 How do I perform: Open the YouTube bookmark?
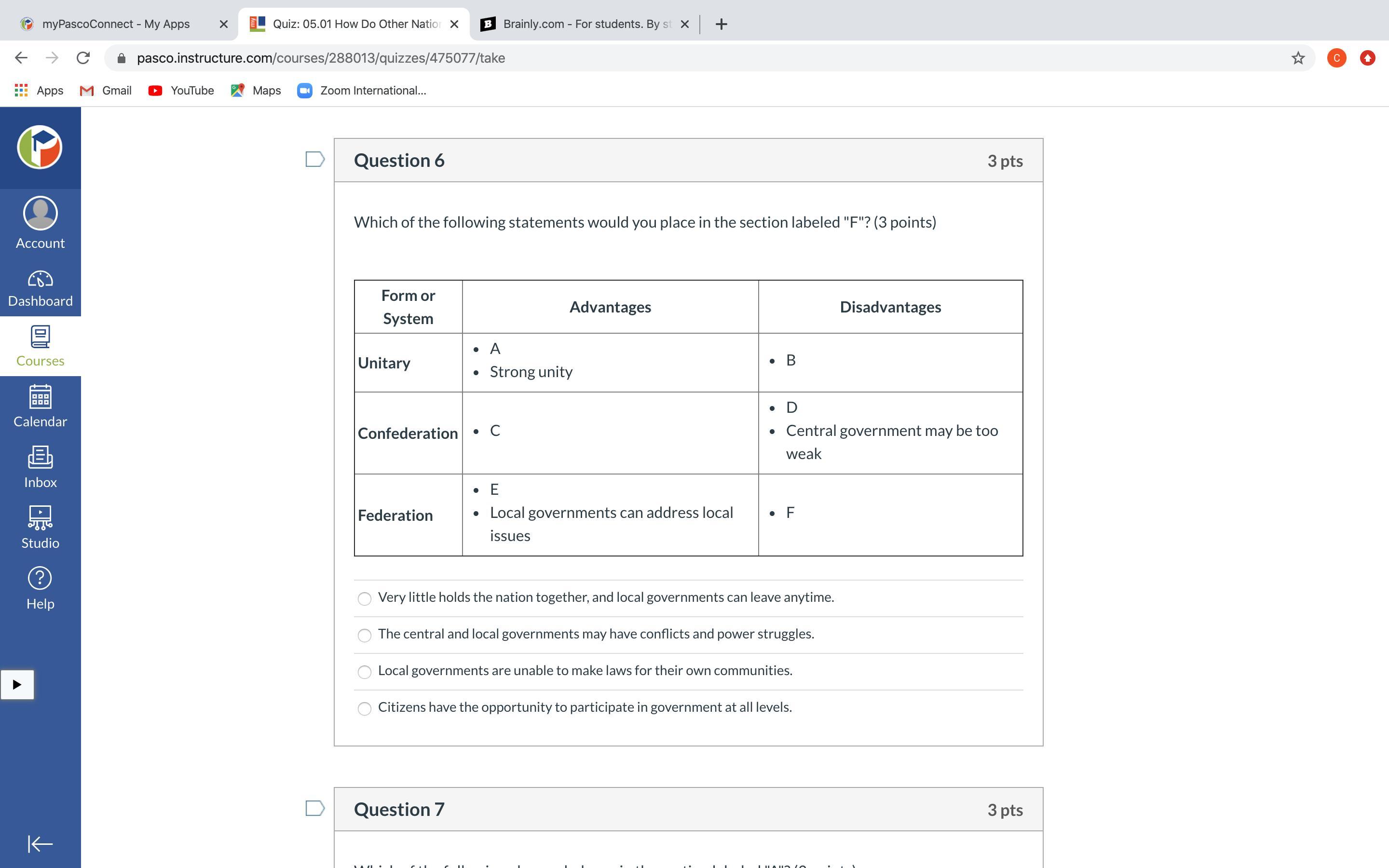pyautogui.click(x=181, y=91)
